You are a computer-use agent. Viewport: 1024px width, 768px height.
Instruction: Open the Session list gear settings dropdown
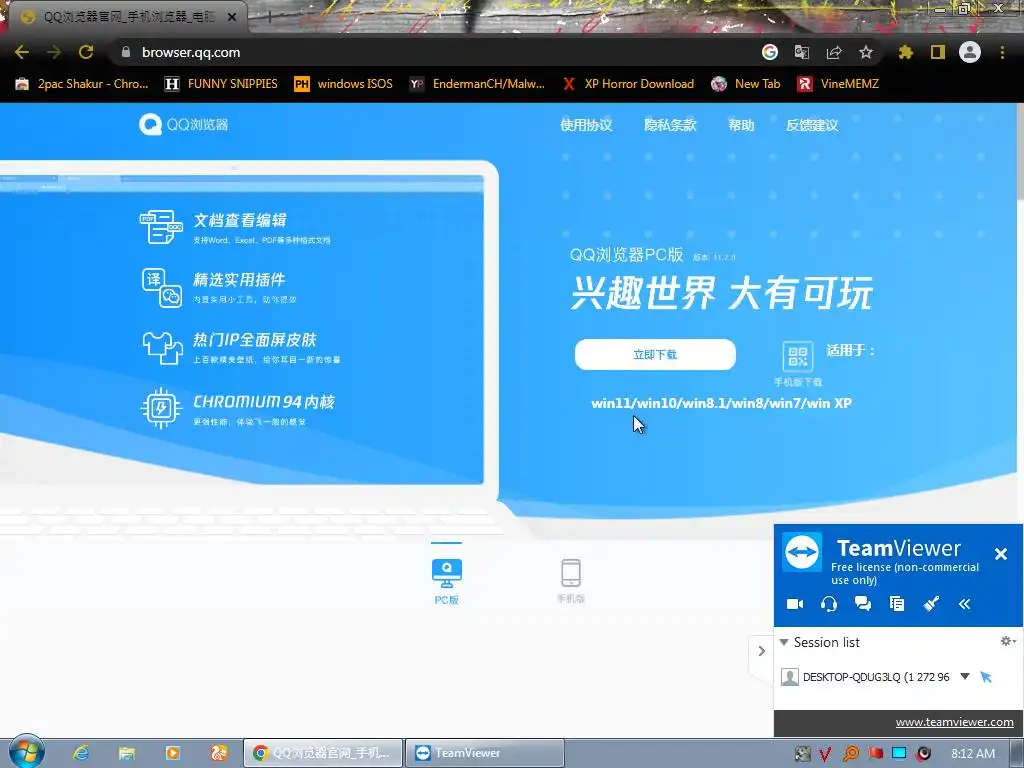tap(1008, 641)
